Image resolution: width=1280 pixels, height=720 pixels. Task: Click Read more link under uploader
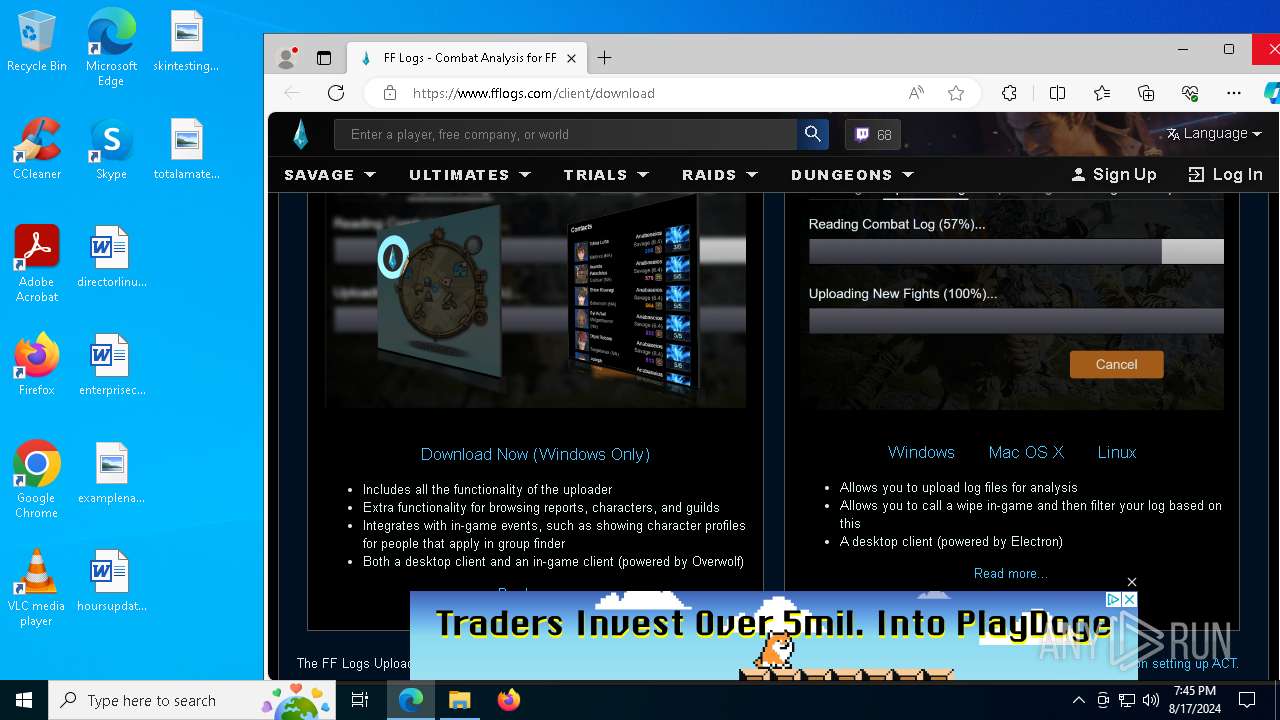(1011, 573)
